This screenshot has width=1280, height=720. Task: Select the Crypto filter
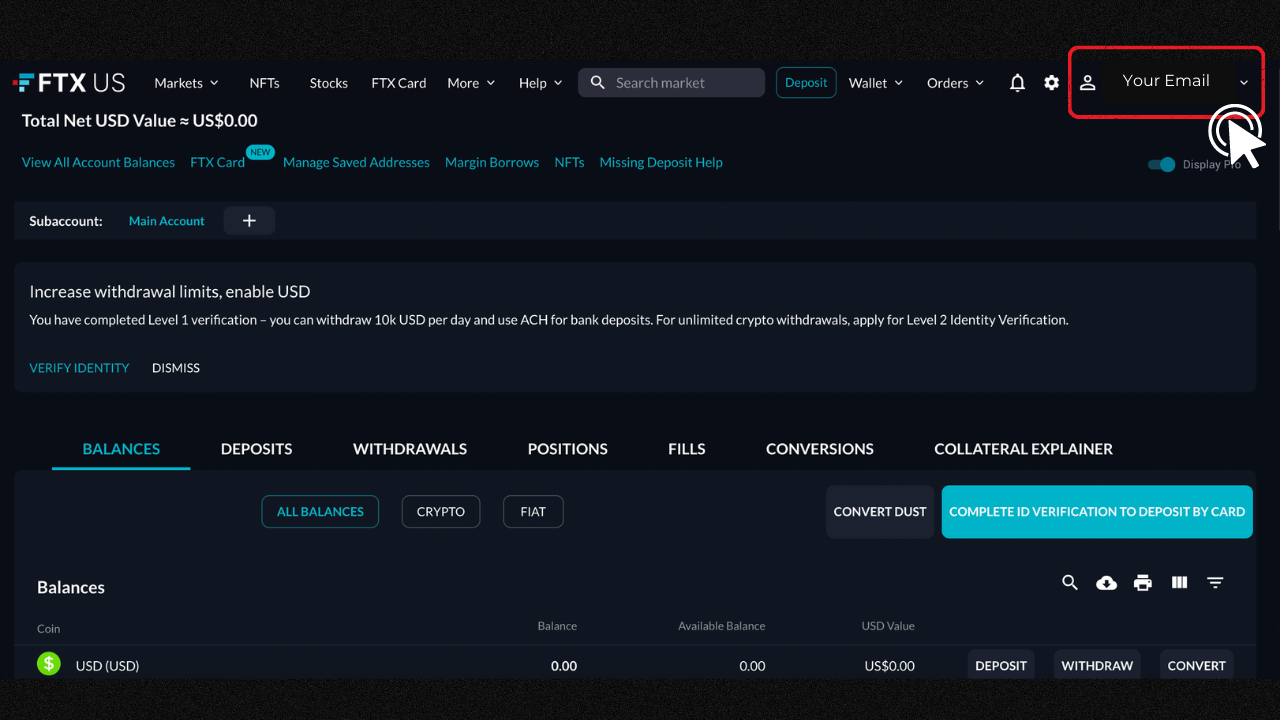(441, 511)
